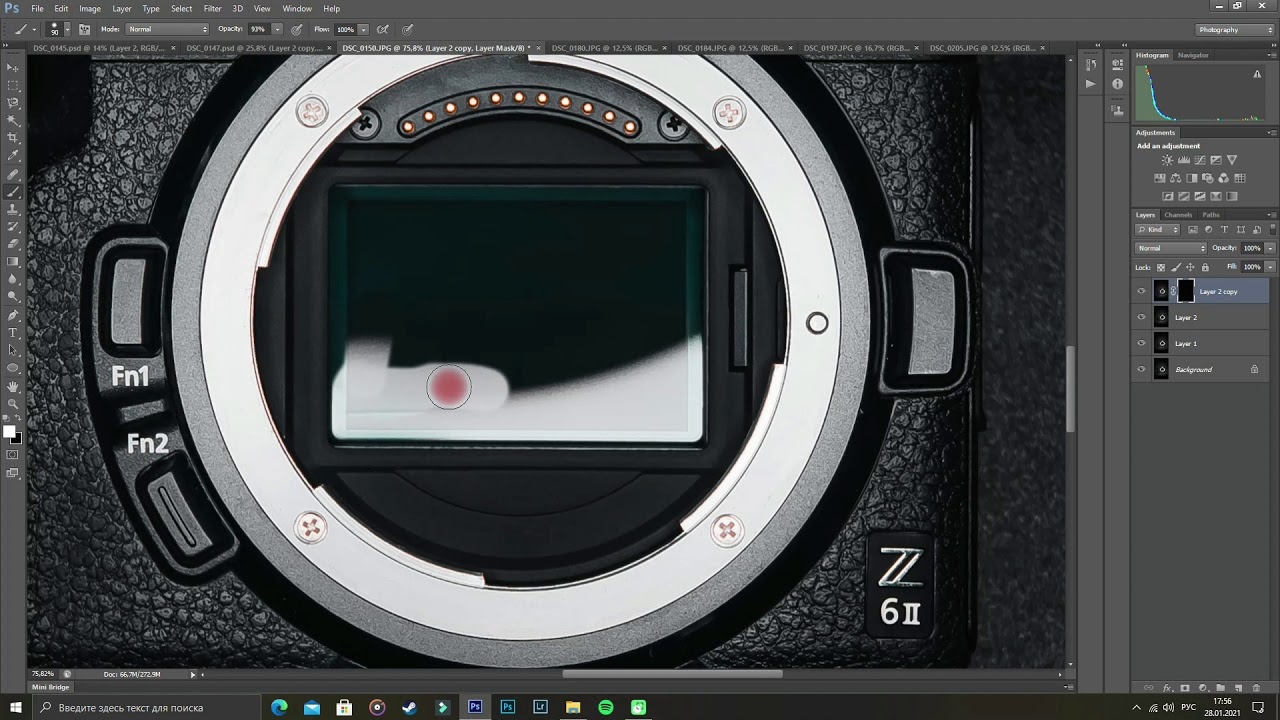The width and height of the screenshot is (1280, 720).
Task: Click the zoom percentage field 75,82%
Action: click(x=42, y=674)
